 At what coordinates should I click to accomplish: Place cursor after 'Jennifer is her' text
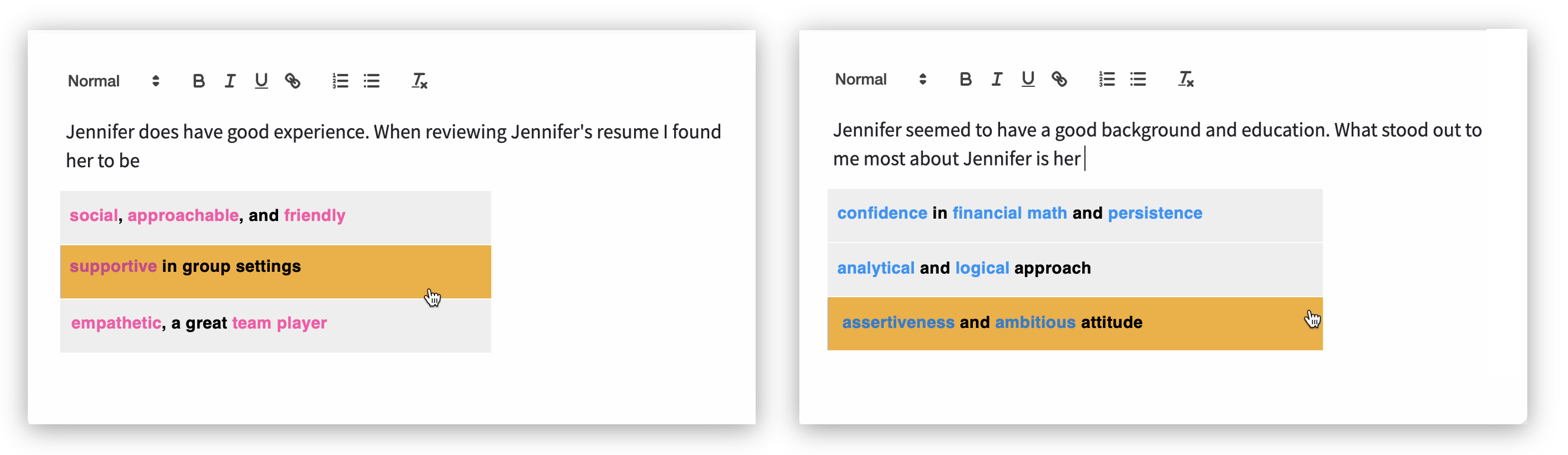pyautogui.click(x=1084, y=158)
